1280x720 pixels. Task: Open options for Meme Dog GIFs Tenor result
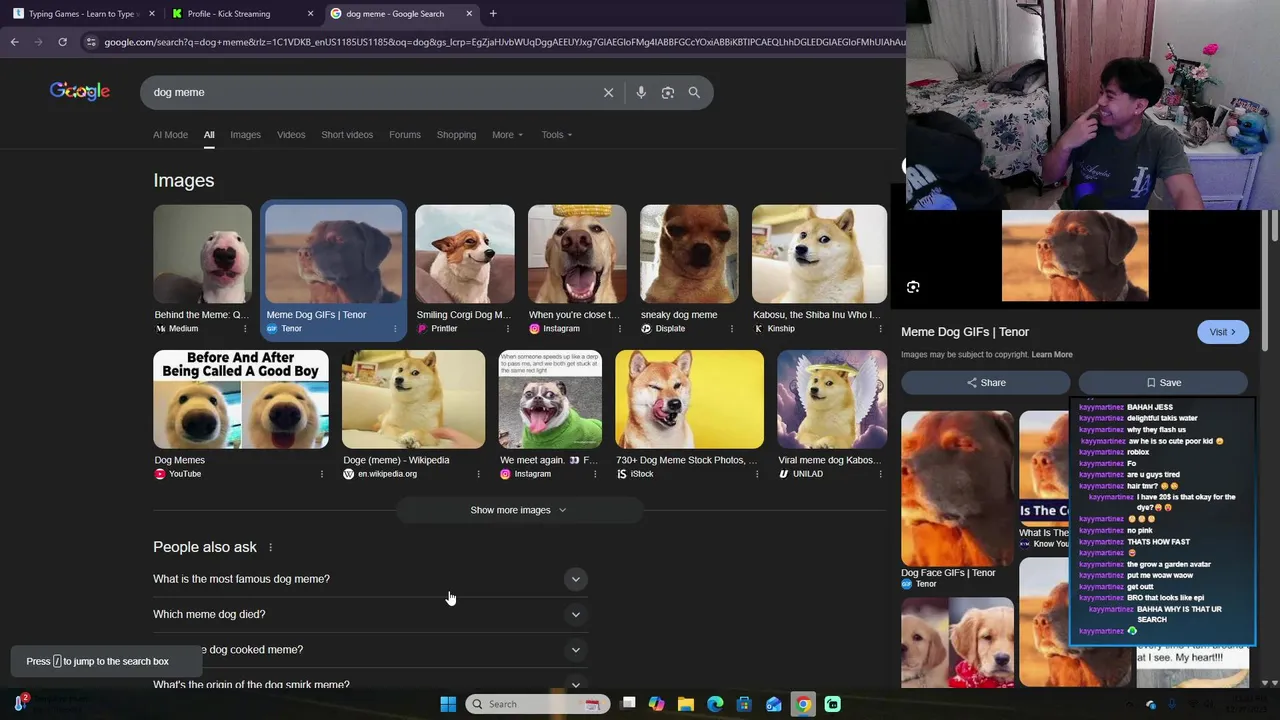point(394,329)
